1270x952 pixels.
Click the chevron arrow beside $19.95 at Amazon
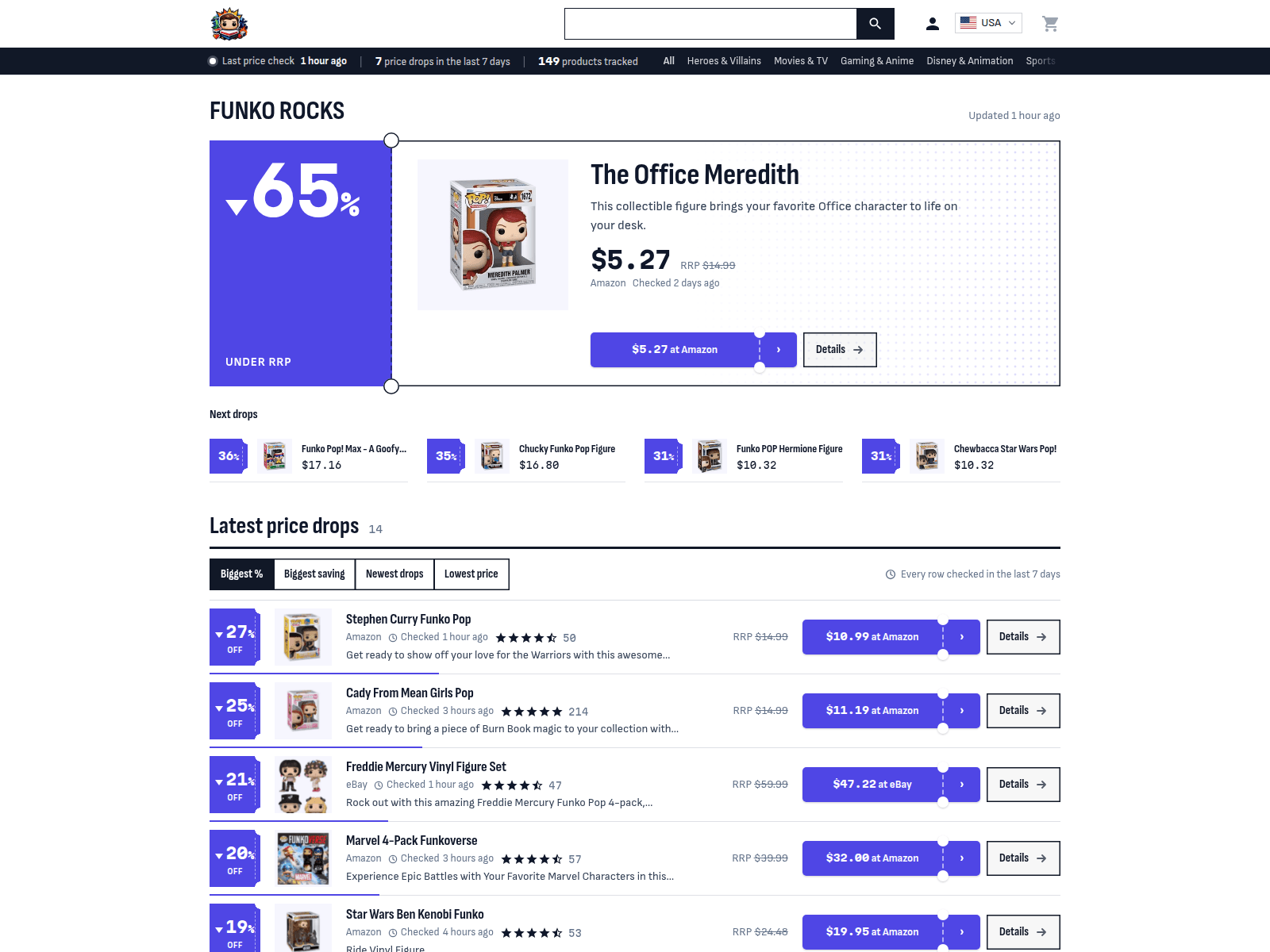coord(962,932)
